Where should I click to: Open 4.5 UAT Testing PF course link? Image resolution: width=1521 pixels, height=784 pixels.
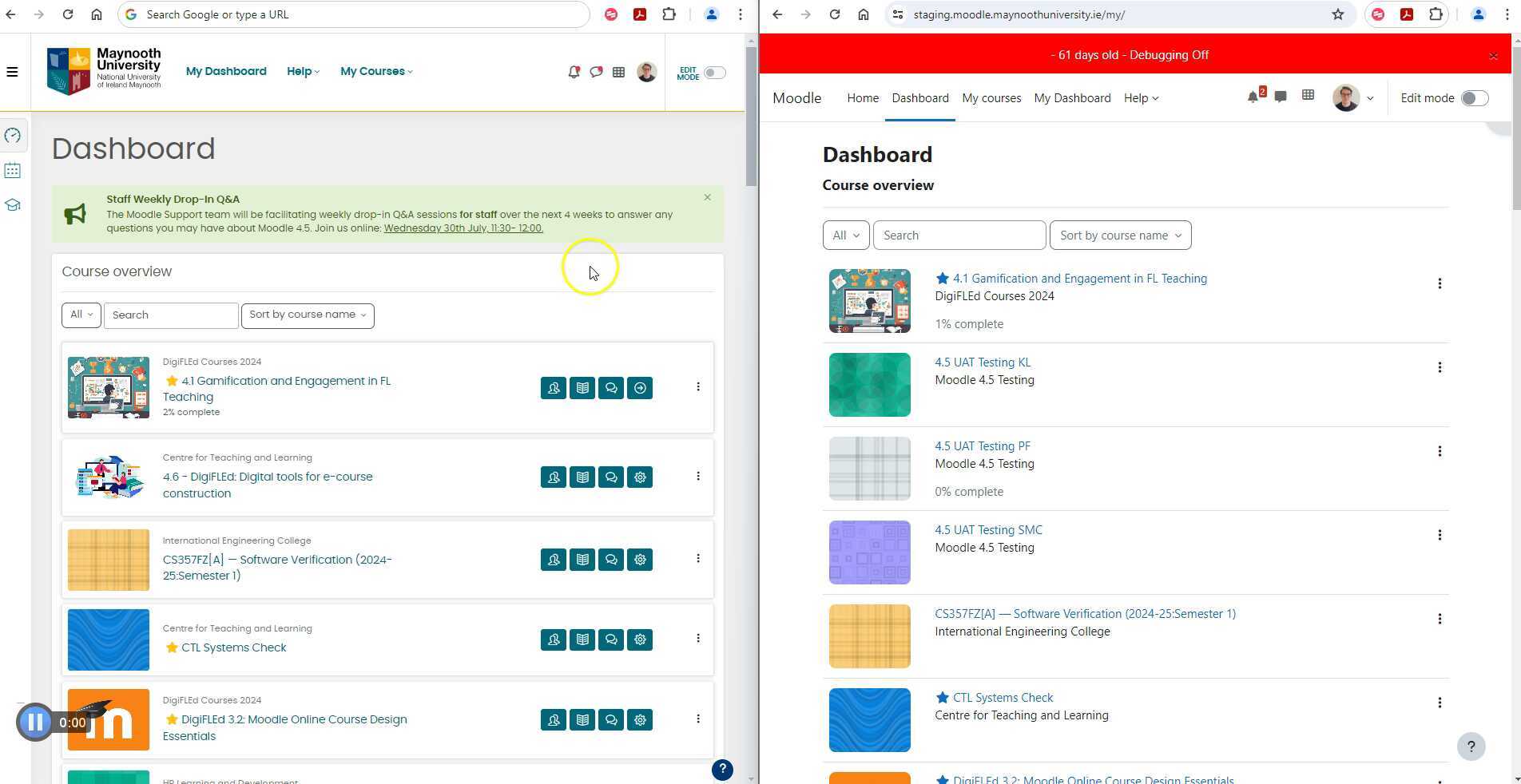point(983,446)
